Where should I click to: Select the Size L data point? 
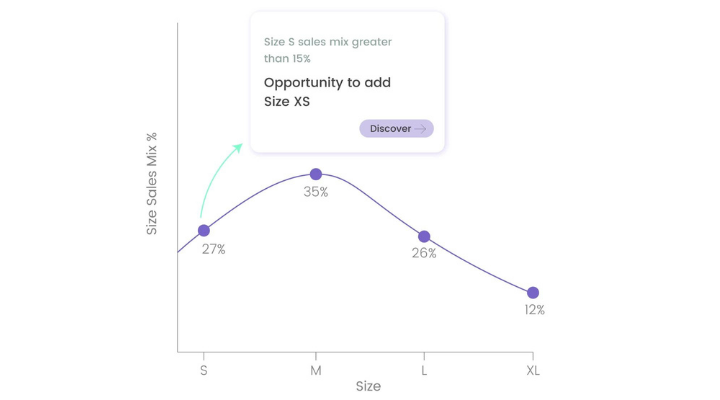point(424,237)
